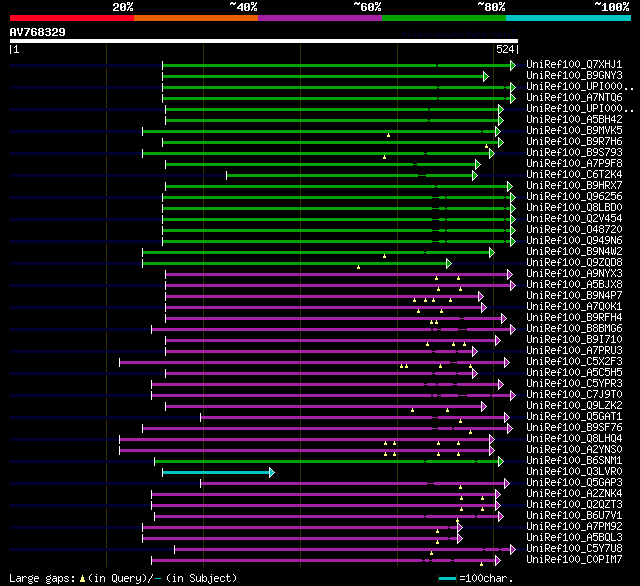Click the UniRef100_C5Y7U8 label
This screenshot has height=586, width=640.
click(574, 549)
